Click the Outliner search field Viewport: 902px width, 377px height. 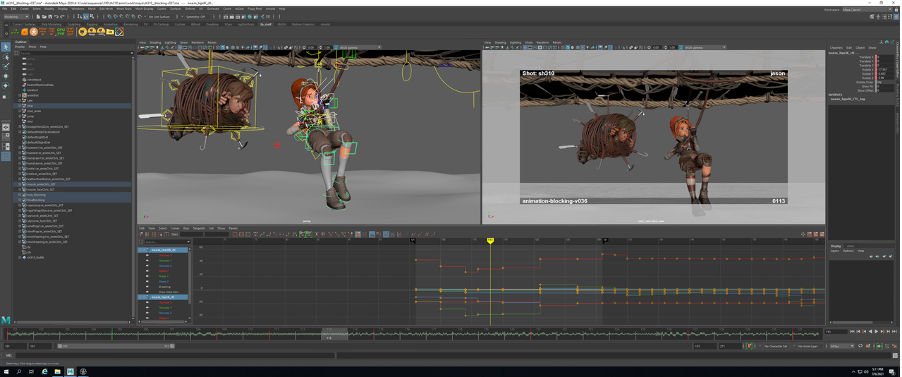tap(76, 53)
